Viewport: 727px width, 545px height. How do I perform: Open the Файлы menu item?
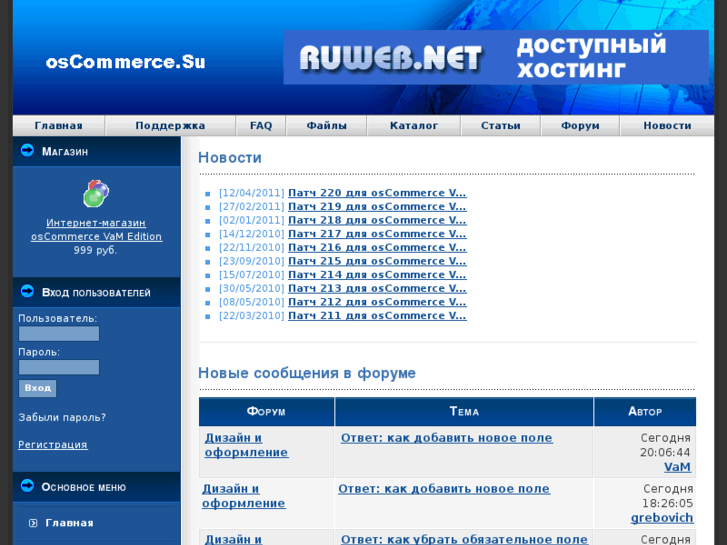point(326,126)
